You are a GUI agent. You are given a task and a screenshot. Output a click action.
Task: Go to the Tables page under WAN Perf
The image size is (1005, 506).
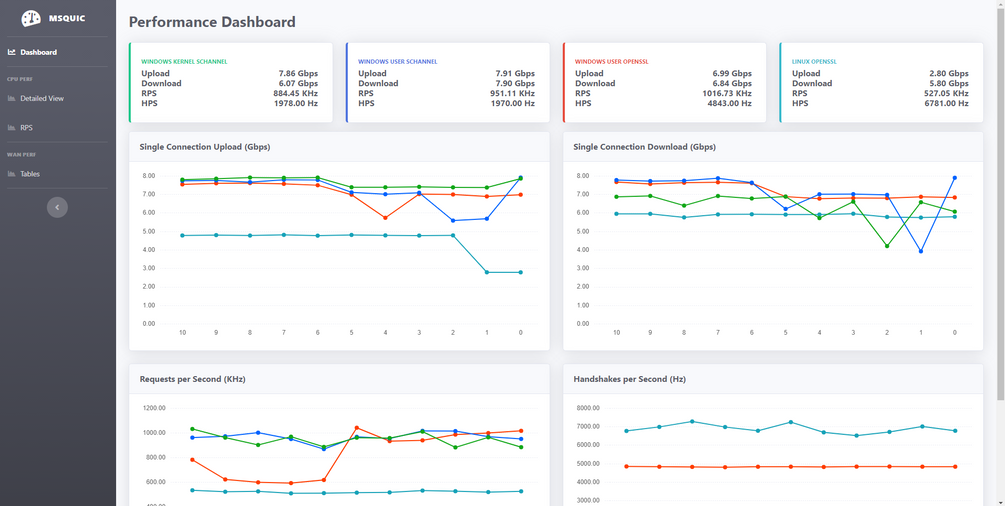coord(30,174)
